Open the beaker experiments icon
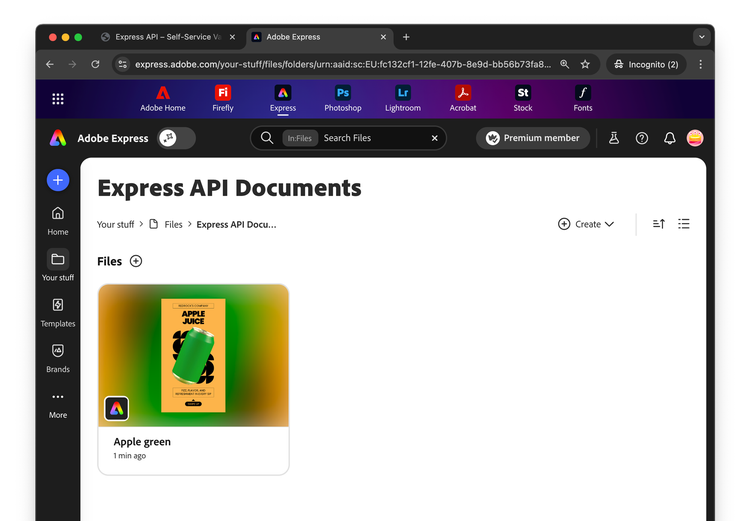This screenshot has width=750, height=521. click(x=614, y=138)
